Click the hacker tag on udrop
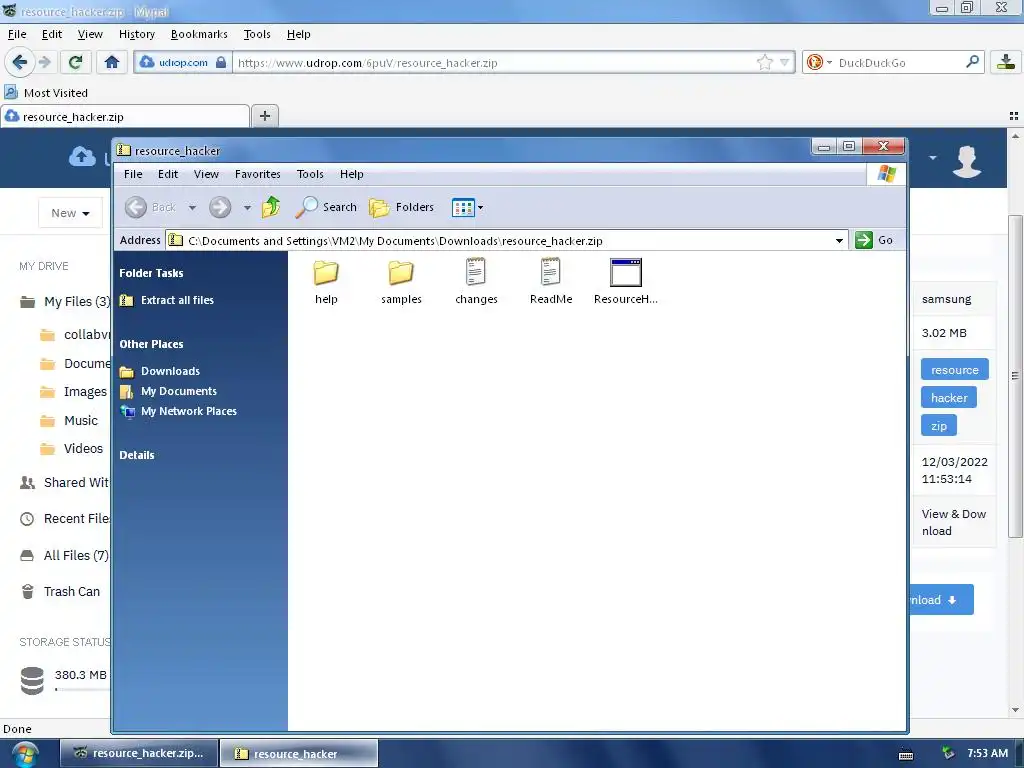The image size is (1024, 768). (x=948, y=398)
